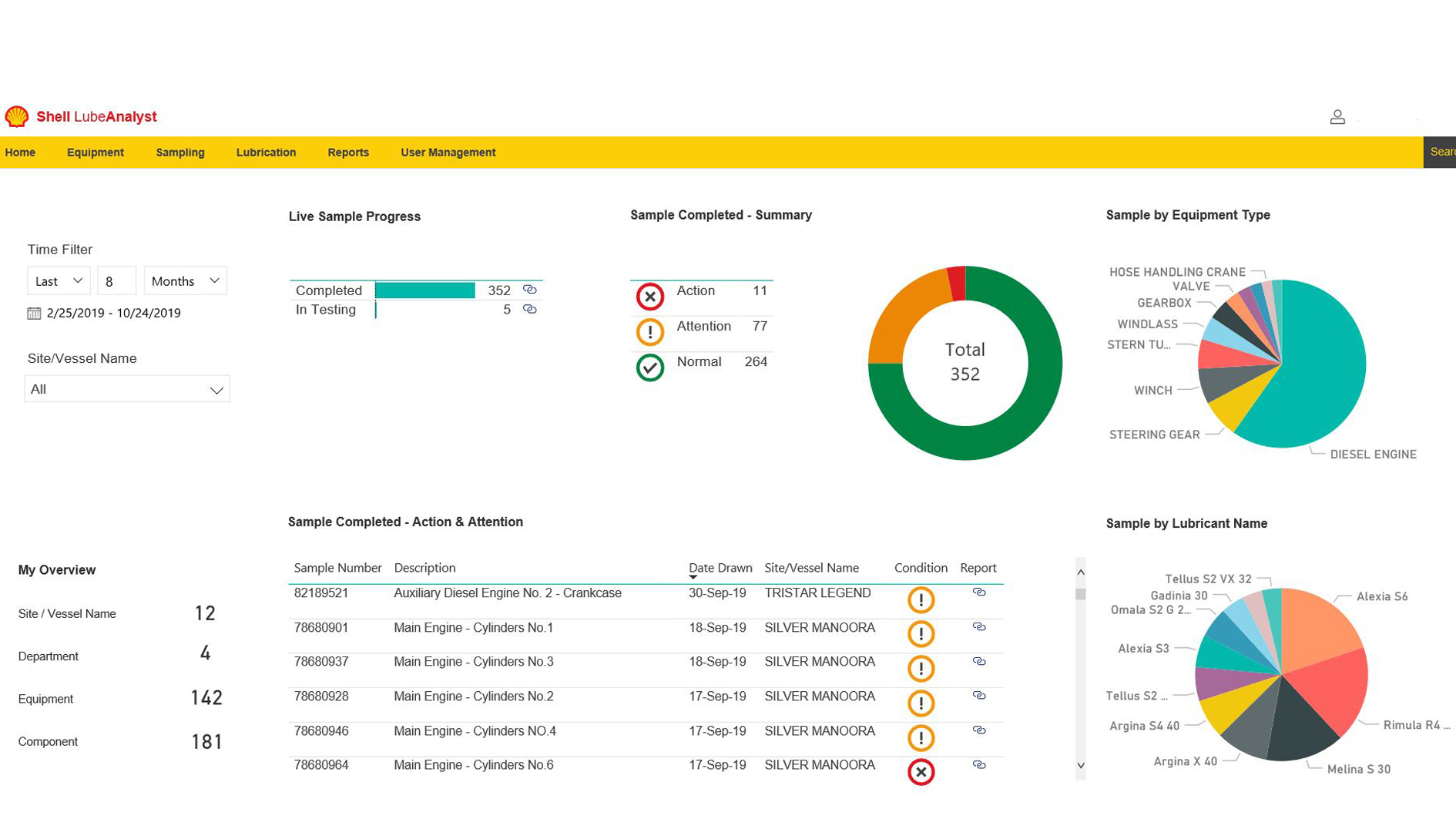Expand the Site/Vessel Name All dropdown
The height and width of the screenshot is (819, 1456).
click(127, 389)
